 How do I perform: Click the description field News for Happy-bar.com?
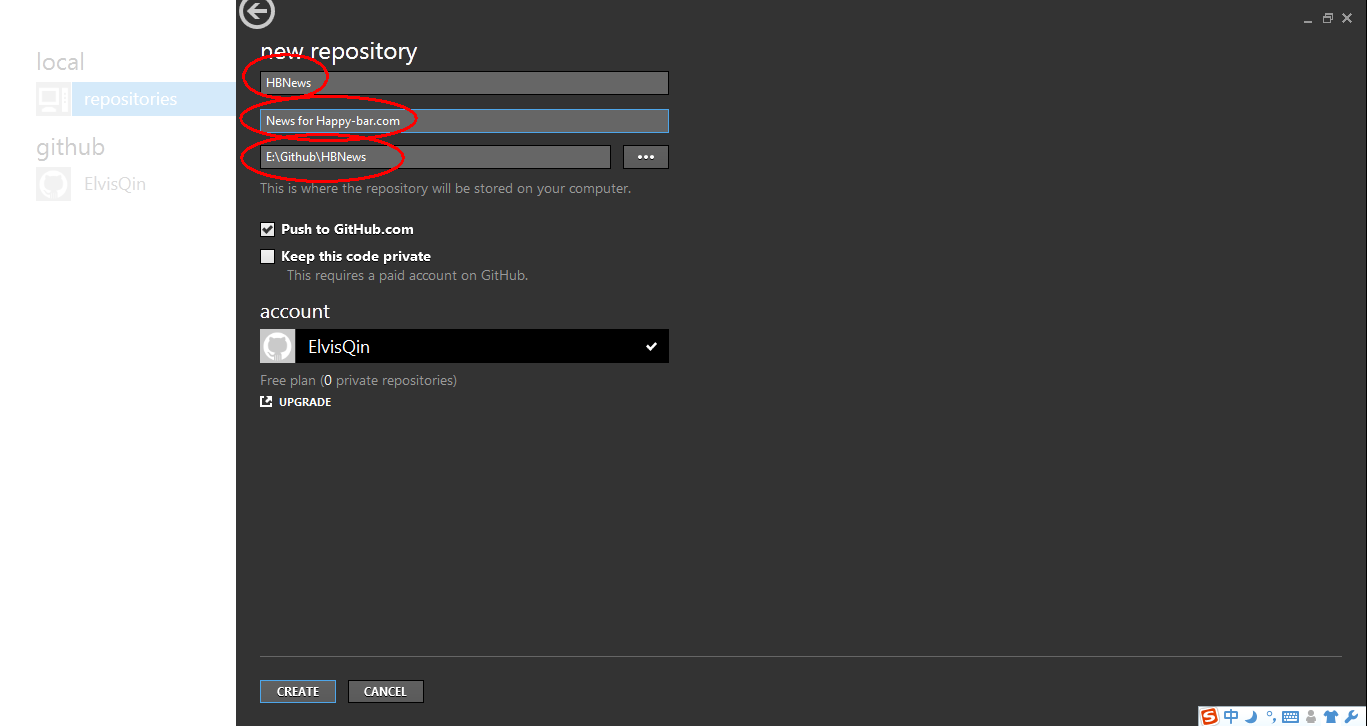(x=464, y=121)
